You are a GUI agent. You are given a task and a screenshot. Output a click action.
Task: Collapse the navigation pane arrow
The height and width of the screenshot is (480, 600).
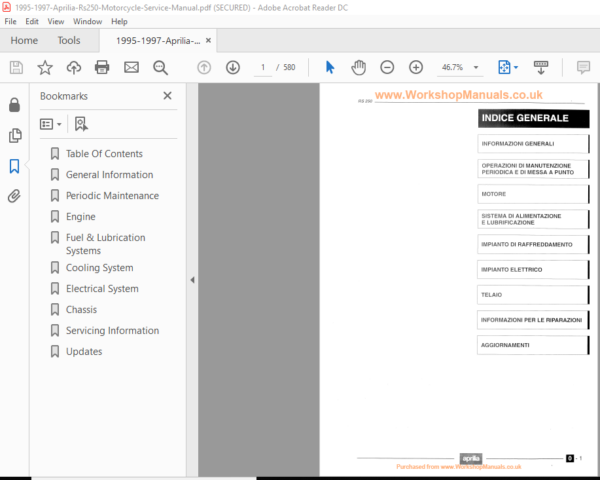point(192,280)
